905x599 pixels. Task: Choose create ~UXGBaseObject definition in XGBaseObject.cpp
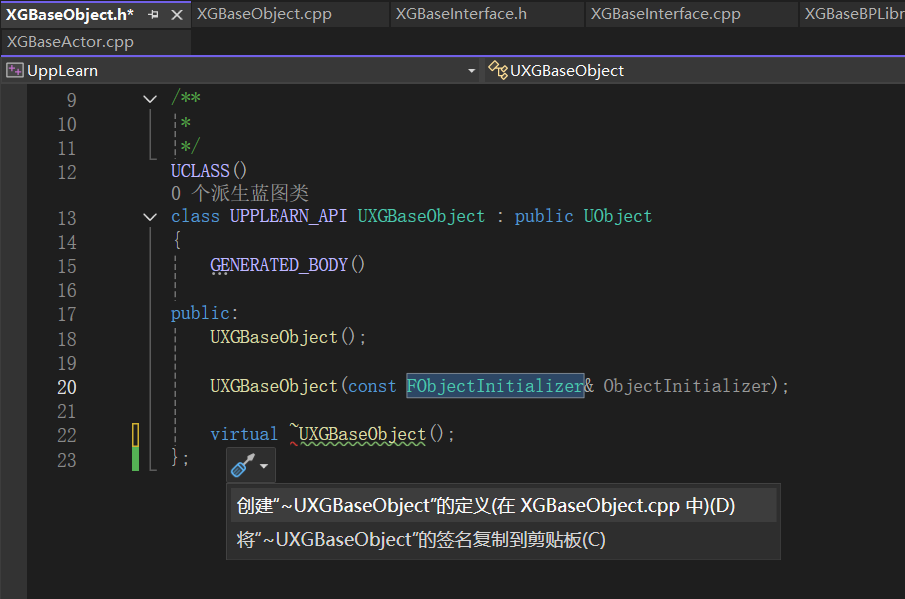coord(503,506)
